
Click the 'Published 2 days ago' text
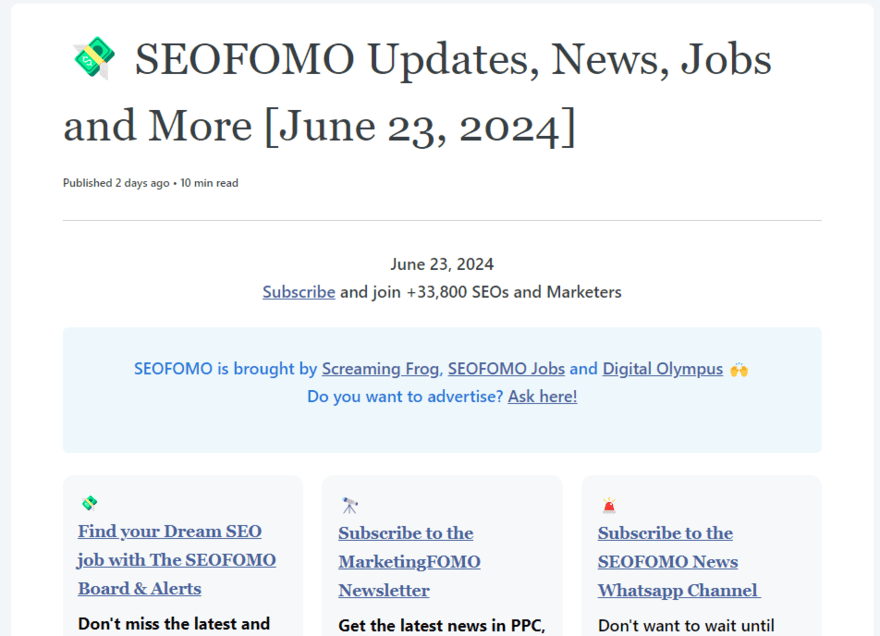116,183
